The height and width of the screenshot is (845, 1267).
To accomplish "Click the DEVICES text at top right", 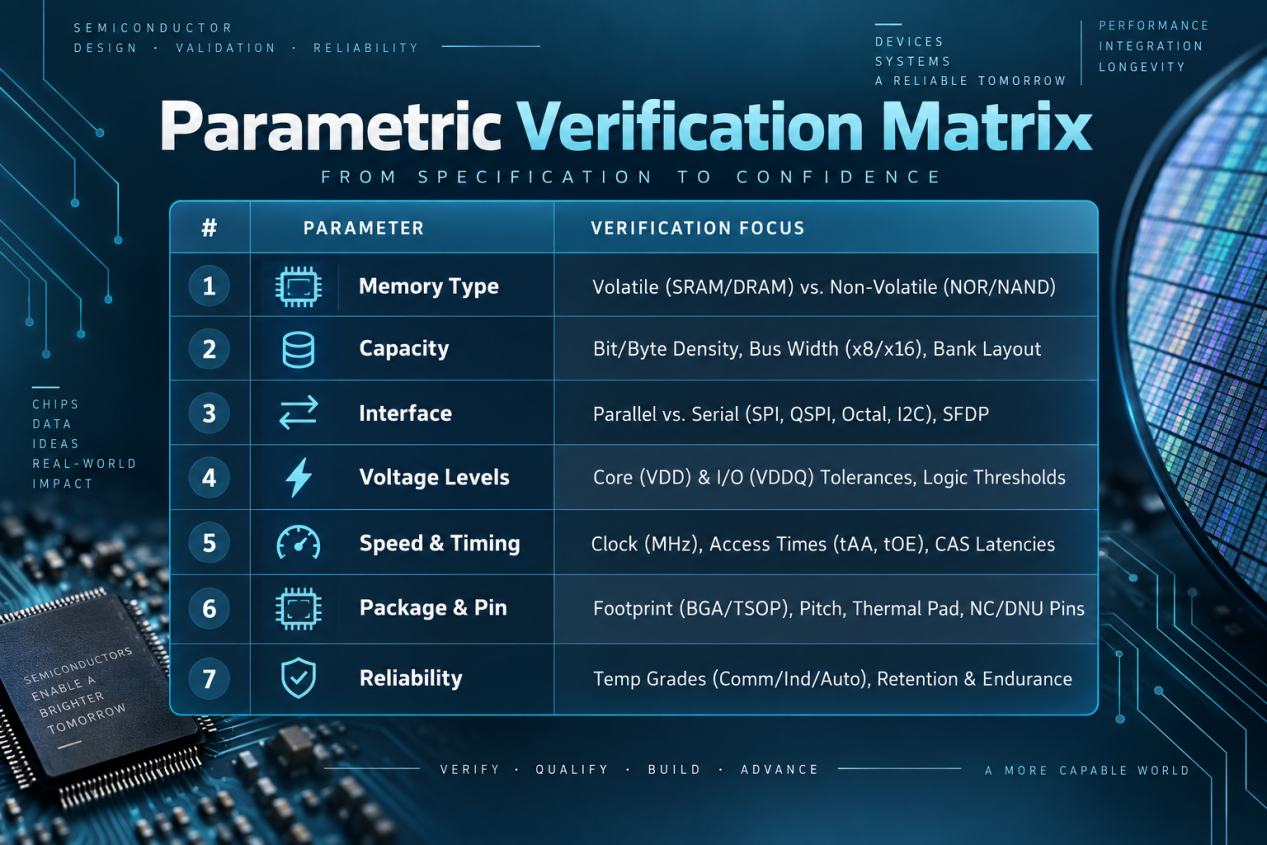I will click(x=909, y=42).
